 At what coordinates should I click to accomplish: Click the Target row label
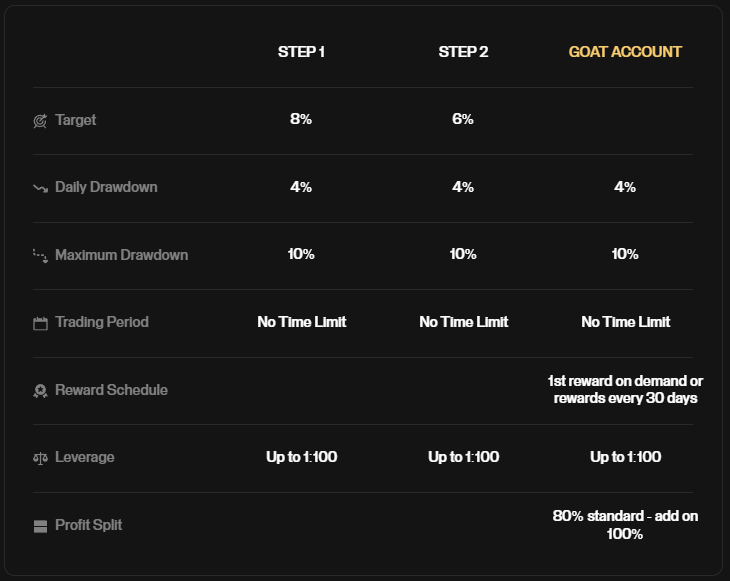tap(75, 120)
